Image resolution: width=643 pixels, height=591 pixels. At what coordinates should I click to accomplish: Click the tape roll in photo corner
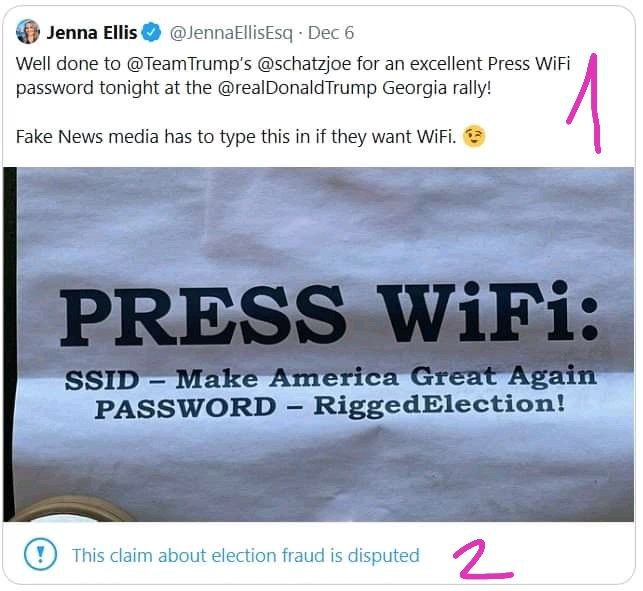tap(70, 509)
